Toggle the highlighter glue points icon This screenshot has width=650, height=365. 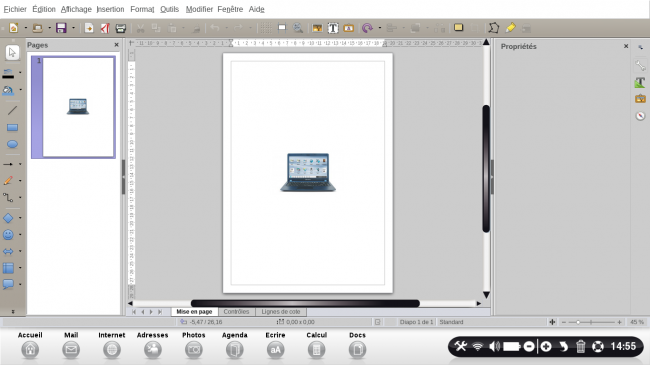tap(510, 28)
